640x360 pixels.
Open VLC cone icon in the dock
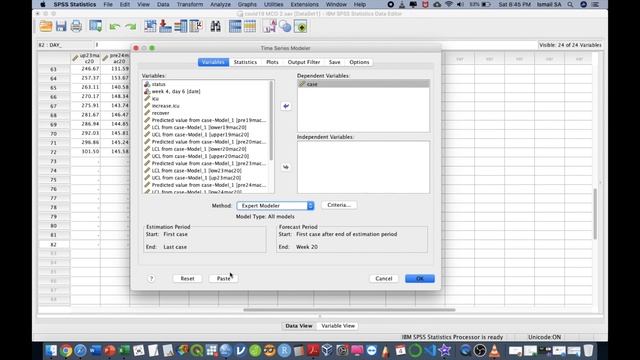coord(494,350)
